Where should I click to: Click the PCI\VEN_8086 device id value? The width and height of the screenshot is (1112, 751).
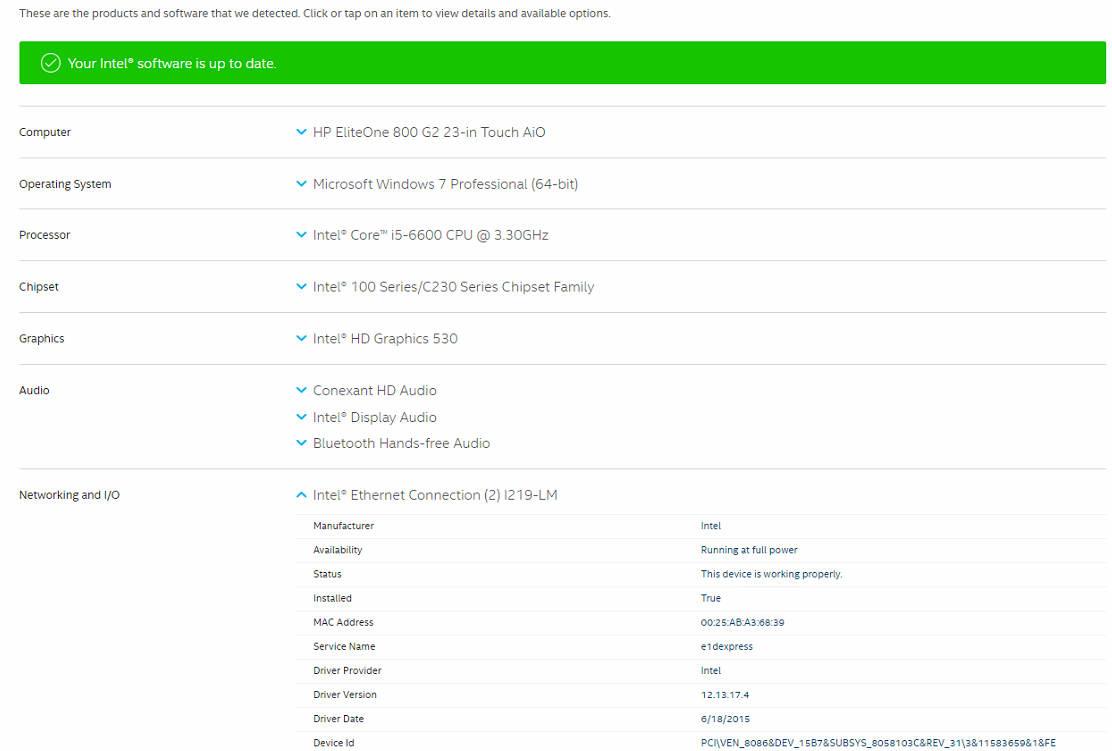point(878,743)
